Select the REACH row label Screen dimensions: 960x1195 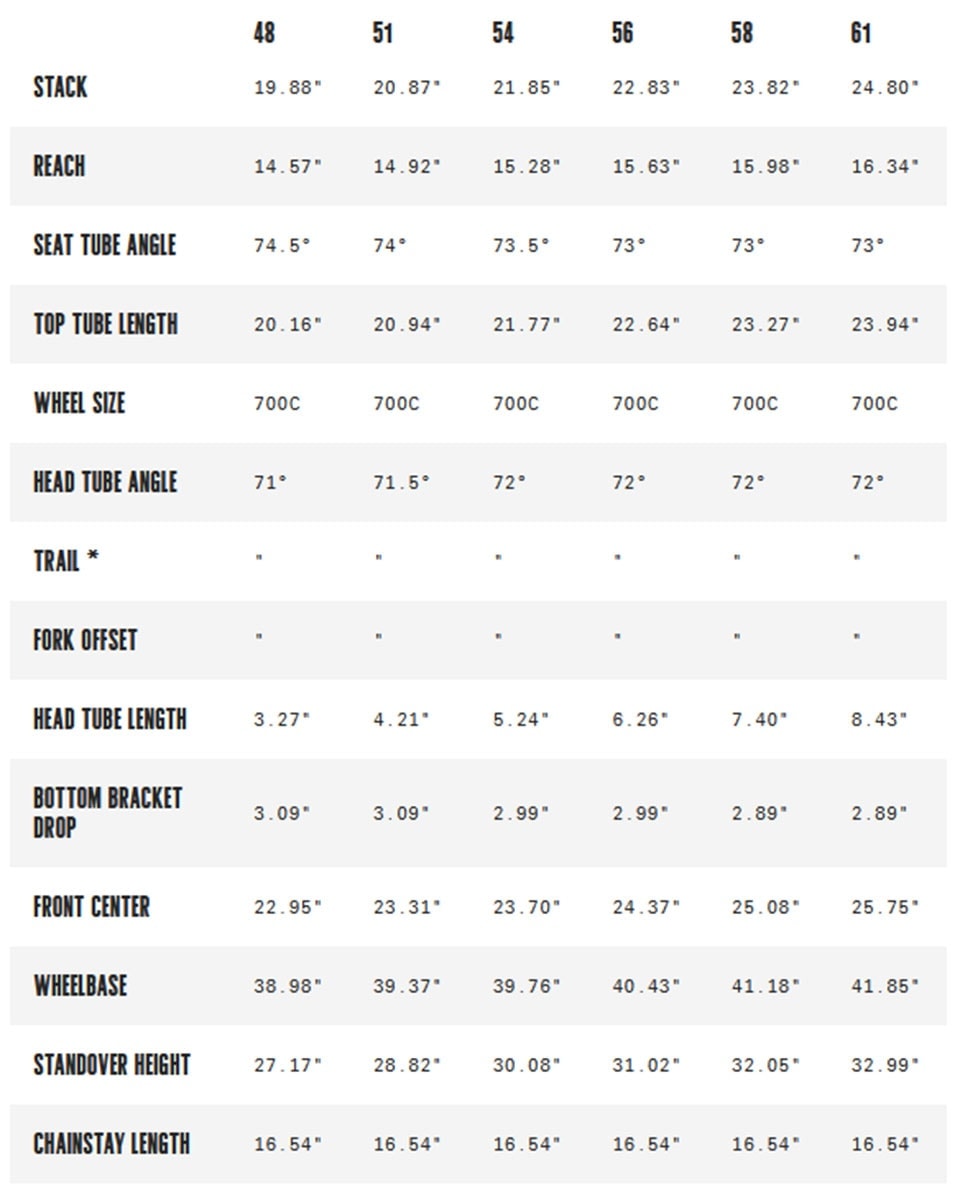[59, 166]
